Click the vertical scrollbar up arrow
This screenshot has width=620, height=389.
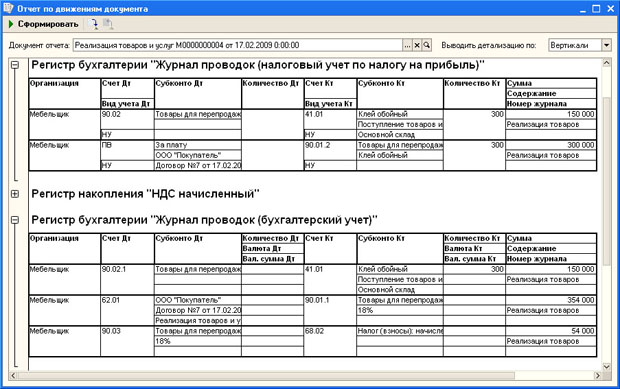point(607,63)
